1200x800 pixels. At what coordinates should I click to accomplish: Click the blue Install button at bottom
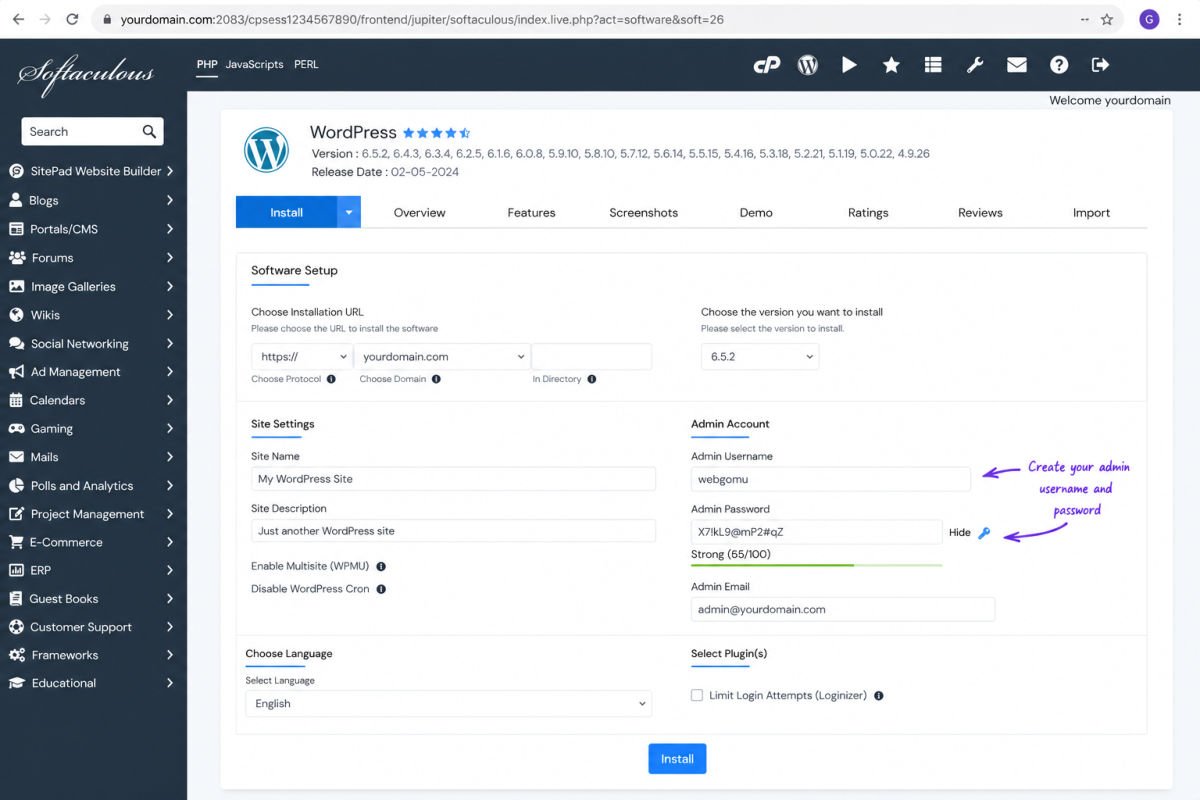coord(677,759)
